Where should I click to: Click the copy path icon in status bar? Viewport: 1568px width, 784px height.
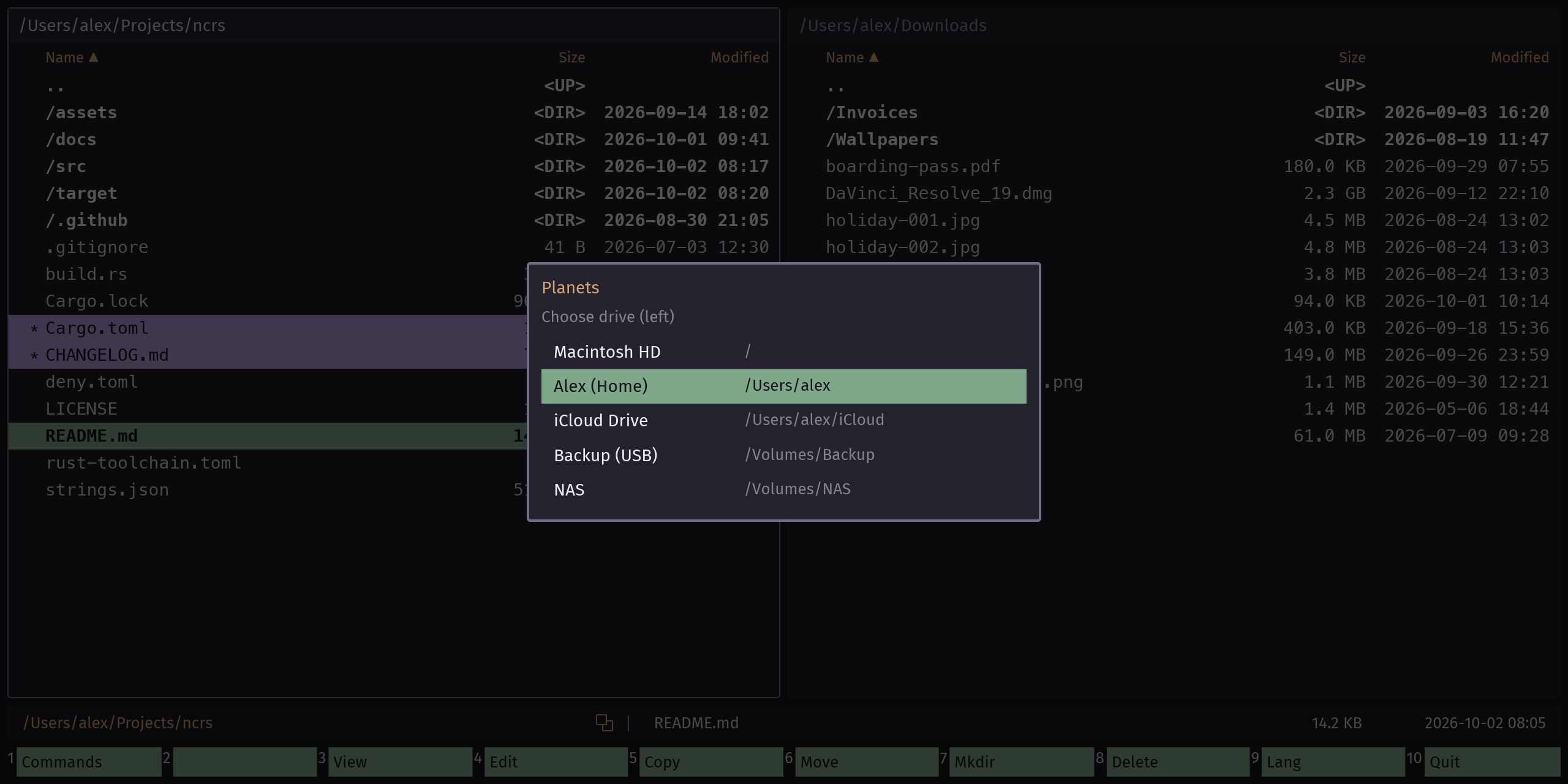605,723
